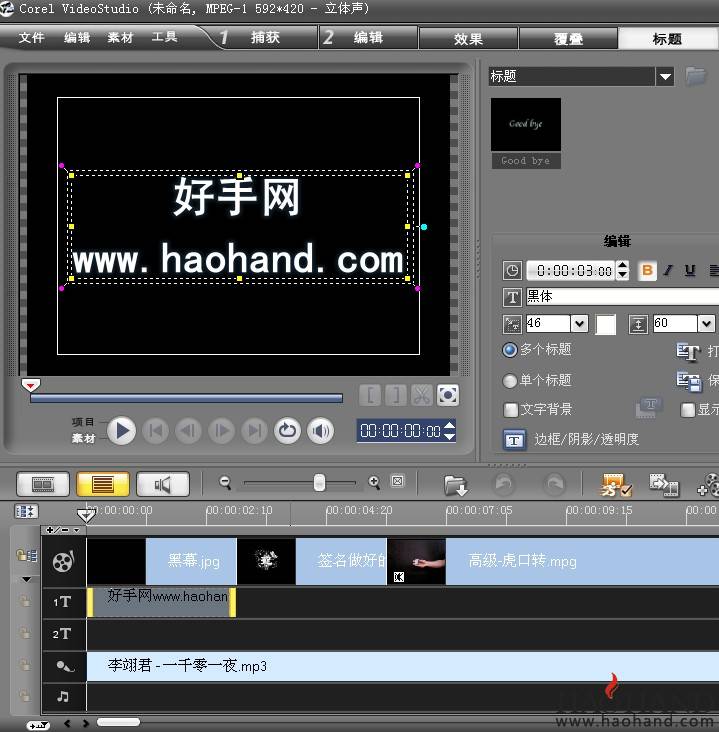719x732 pixels.
Task: Set mark-in bracket point
Action: [370, 395]
